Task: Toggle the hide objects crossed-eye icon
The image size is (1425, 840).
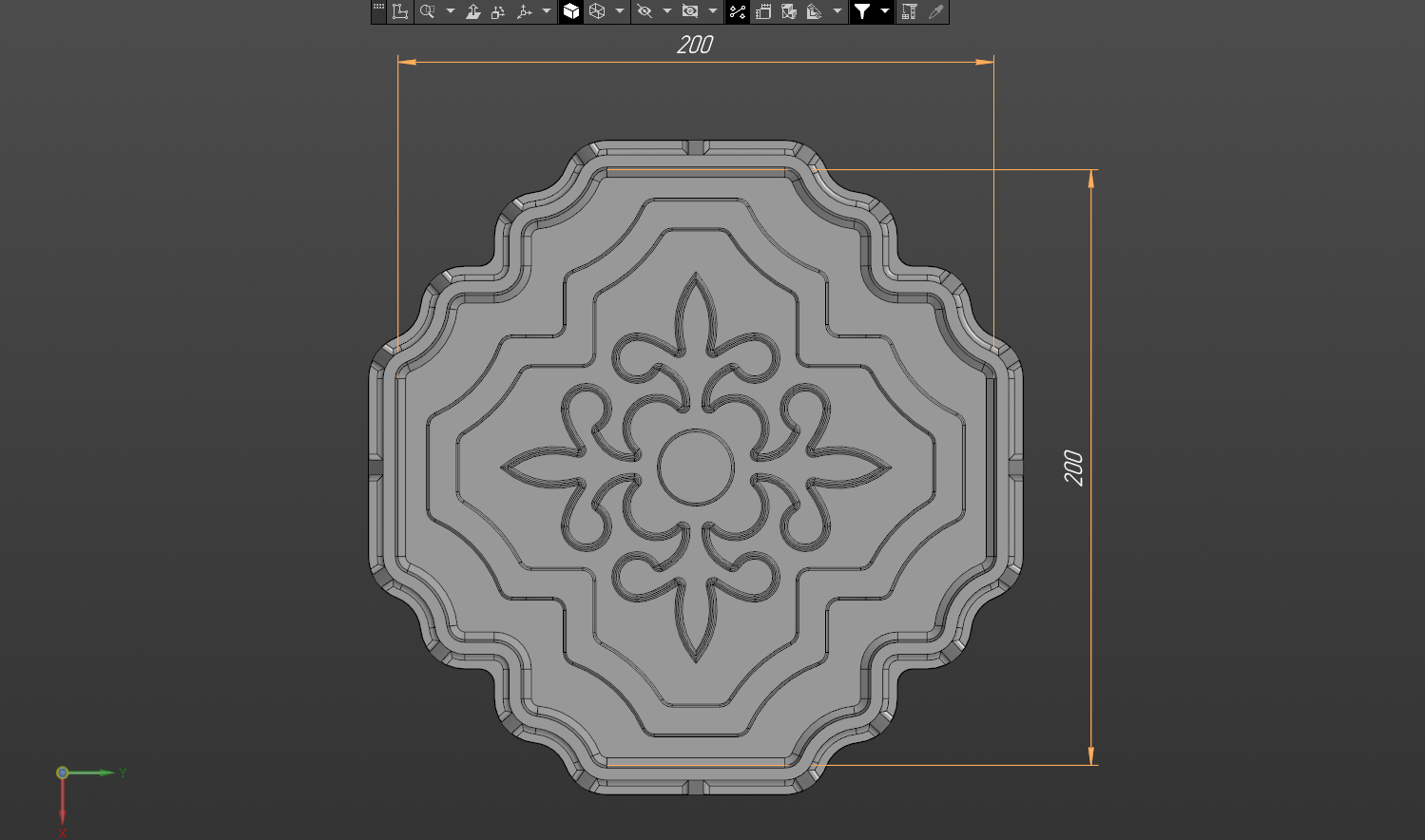Action: tap(645, 11)
